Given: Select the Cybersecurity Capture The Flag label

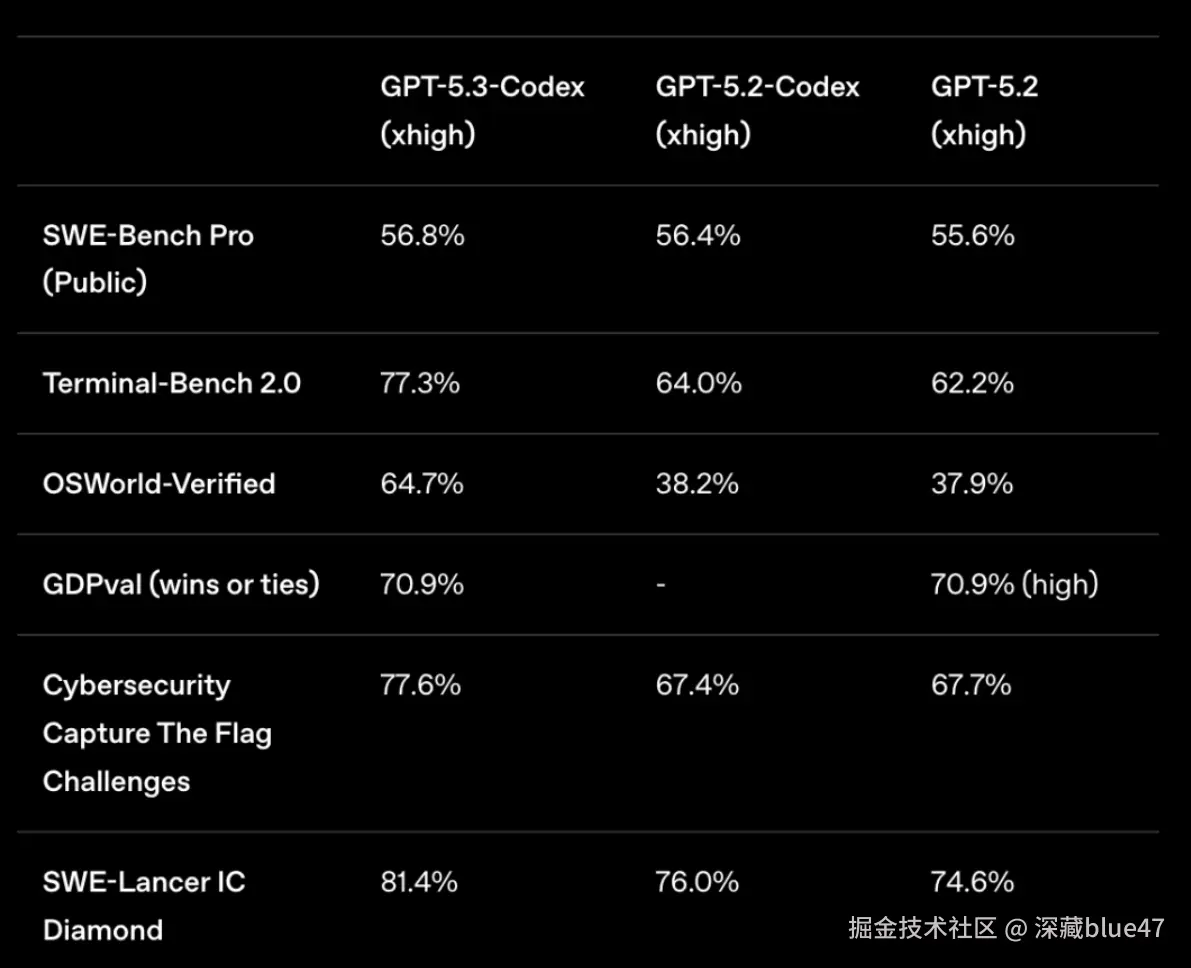Looking at the screenshot, I should pos(157,733).
